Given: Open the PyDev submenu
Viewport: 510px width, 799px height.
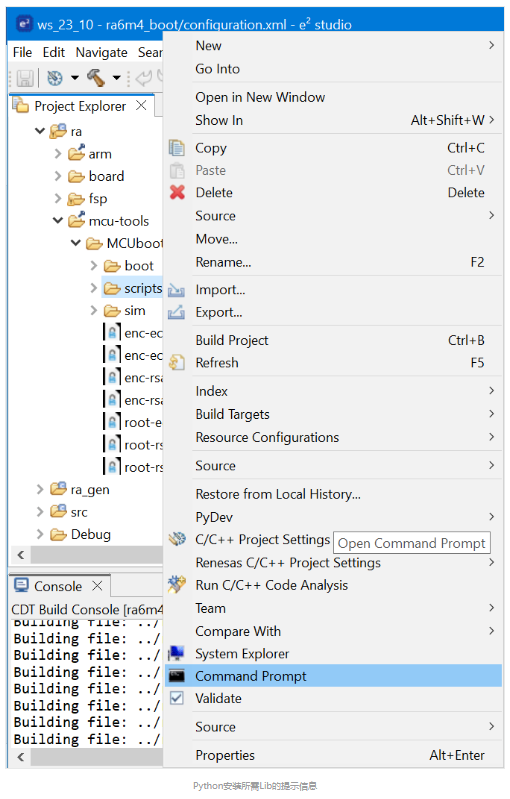Looking at the screenshot, I should [x=333, y=517].
